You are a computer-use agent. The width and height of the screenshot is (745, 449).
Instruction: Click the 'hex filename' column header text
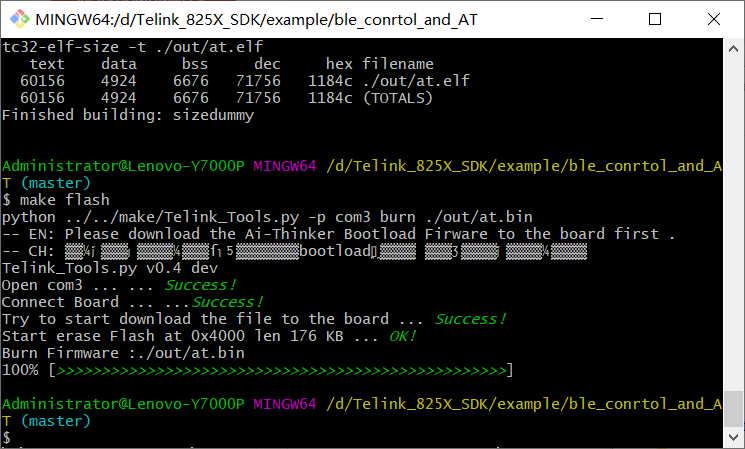point(380,64)
